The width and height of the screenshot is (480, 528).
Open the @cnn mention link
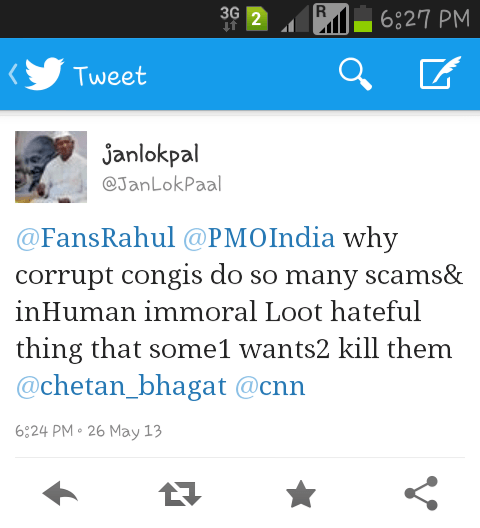point(270,386)
